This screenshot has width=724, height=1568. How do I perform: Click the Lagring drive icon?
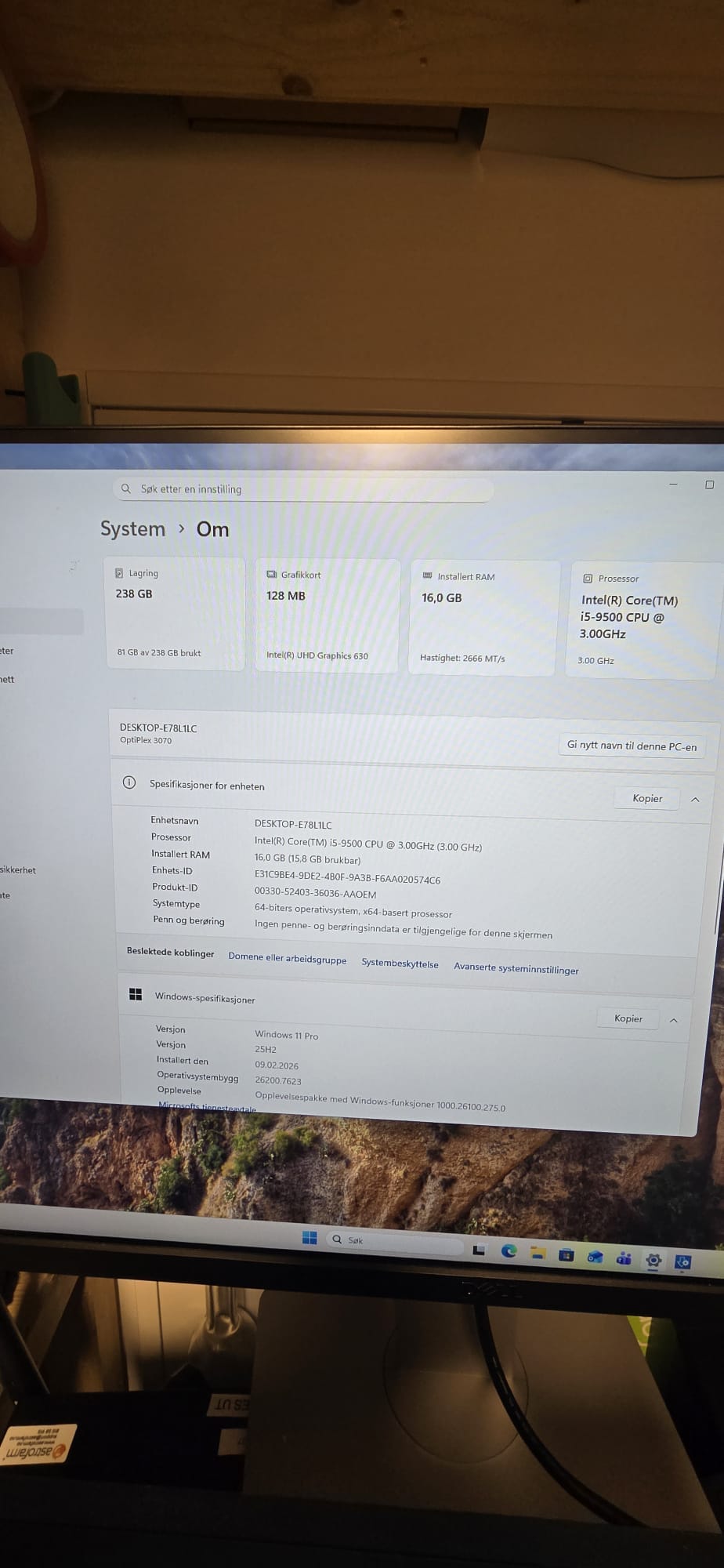click(119, 573)
